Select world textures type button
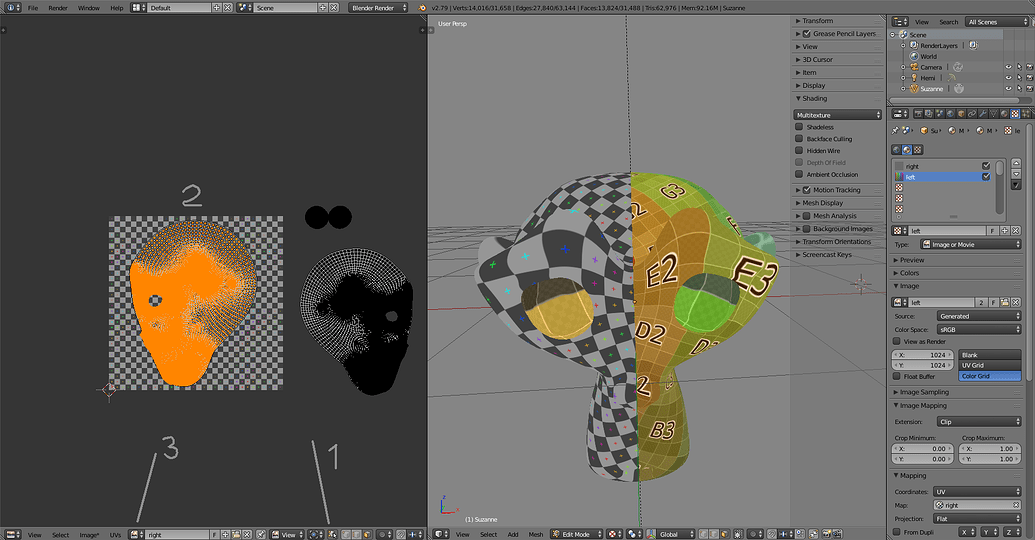 point(896,150)
